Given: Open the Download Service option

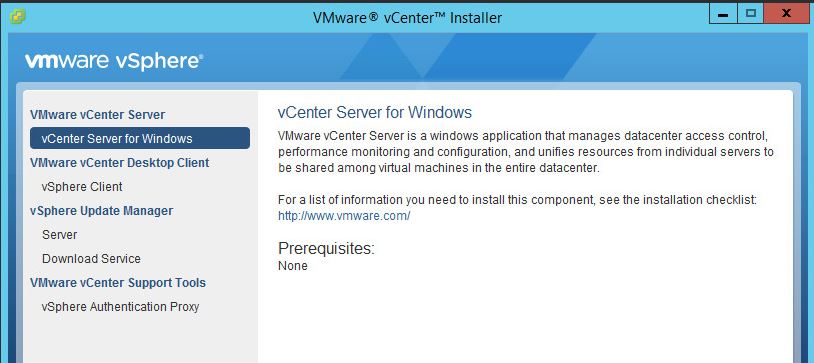Looking at the screenshot, I should 91,259.
